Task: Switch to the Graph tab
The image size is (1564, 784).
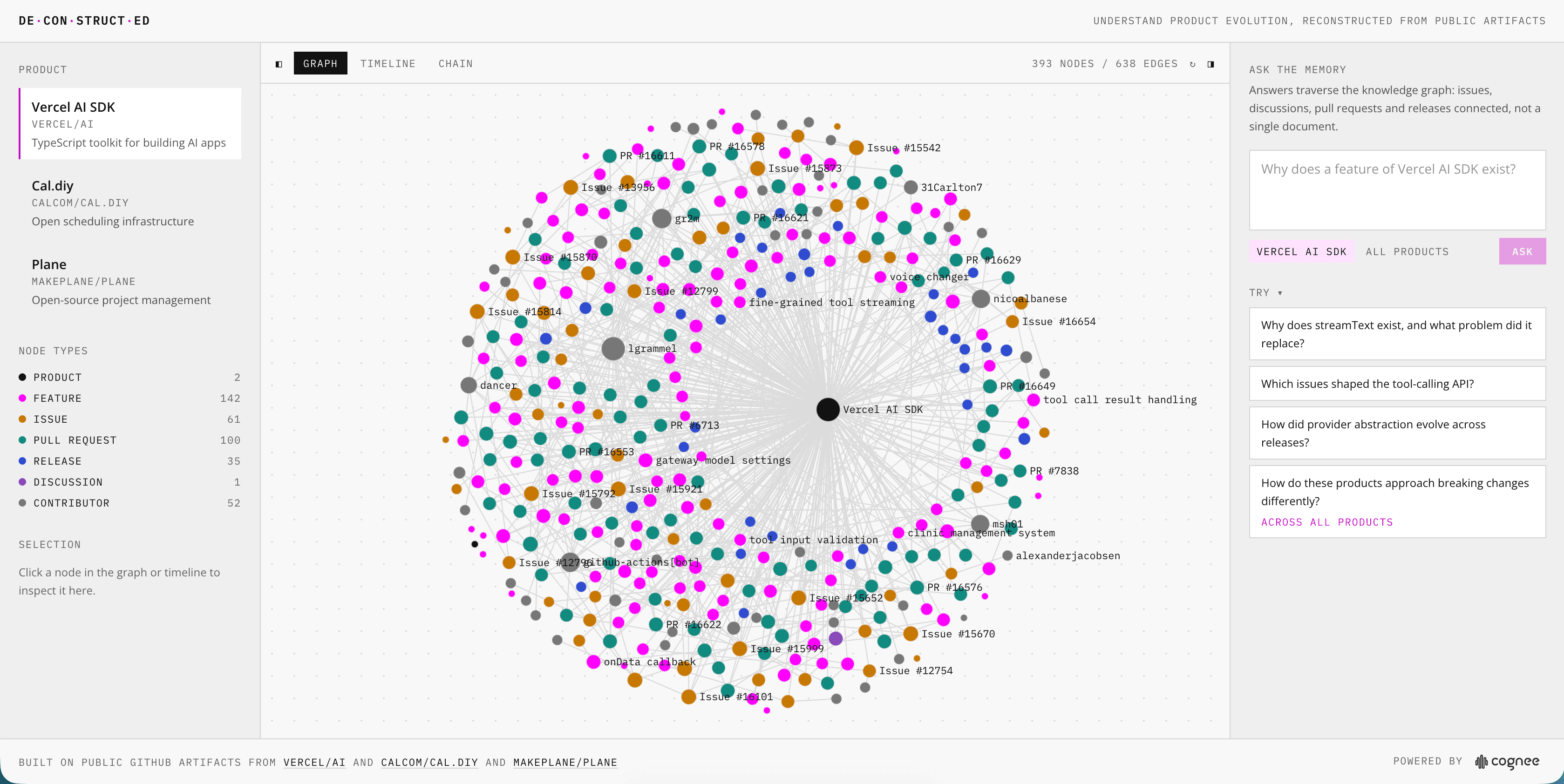Action: (320, 63)
